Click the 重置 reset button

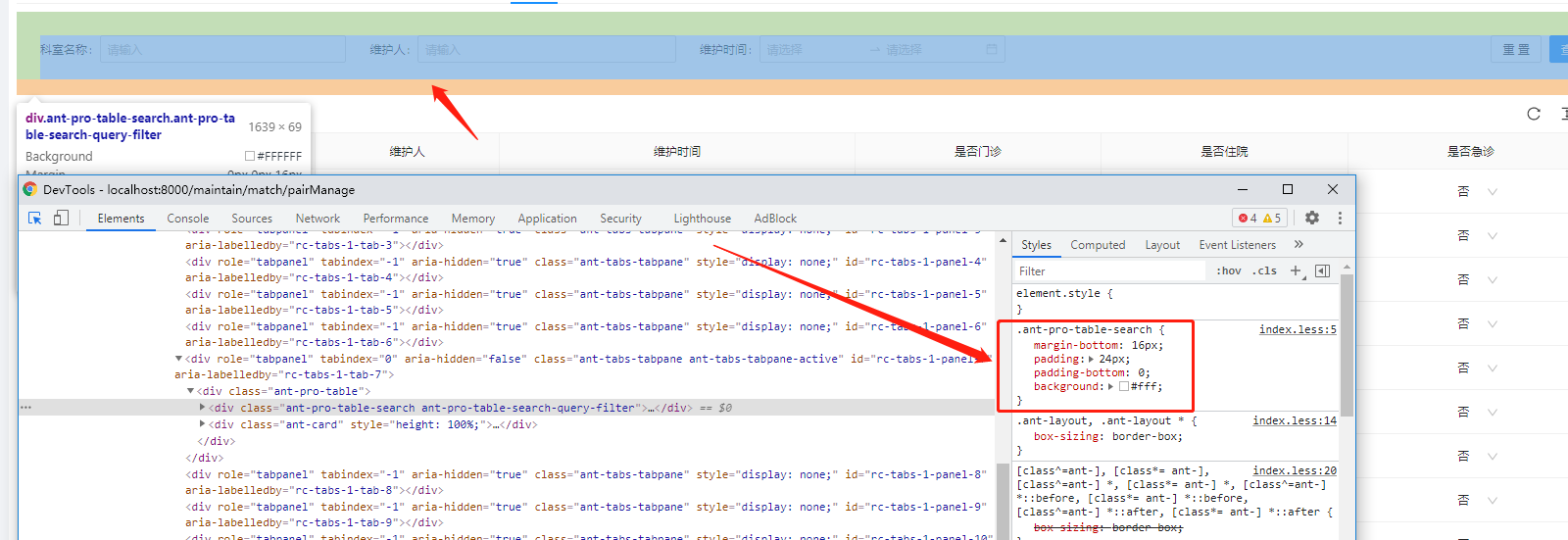coord(1516,49)
